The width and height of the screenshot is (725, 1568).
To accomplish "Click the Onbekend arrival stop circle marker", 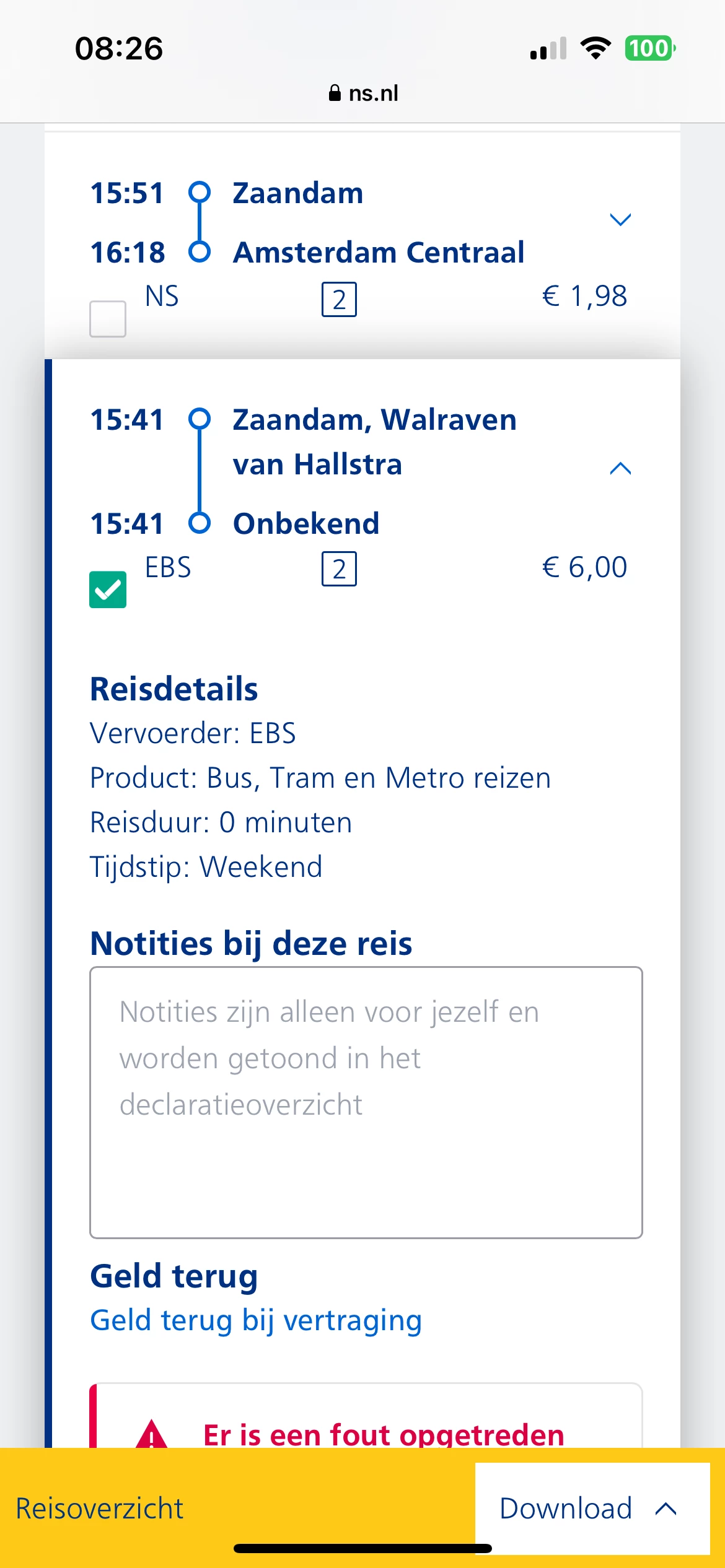I will tap(200, 523).
